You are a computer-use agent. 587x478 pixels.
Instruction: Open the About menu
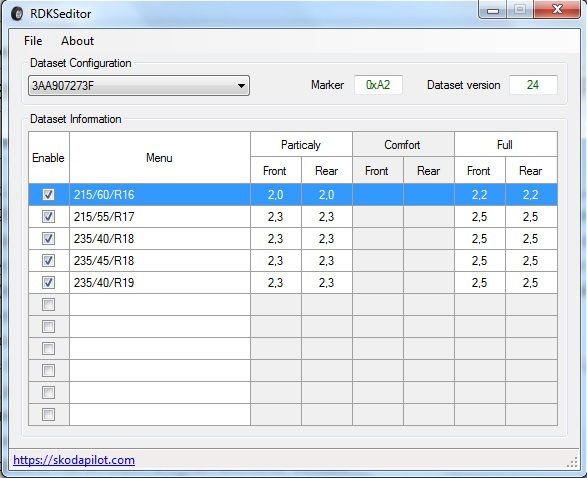(77, 41)
